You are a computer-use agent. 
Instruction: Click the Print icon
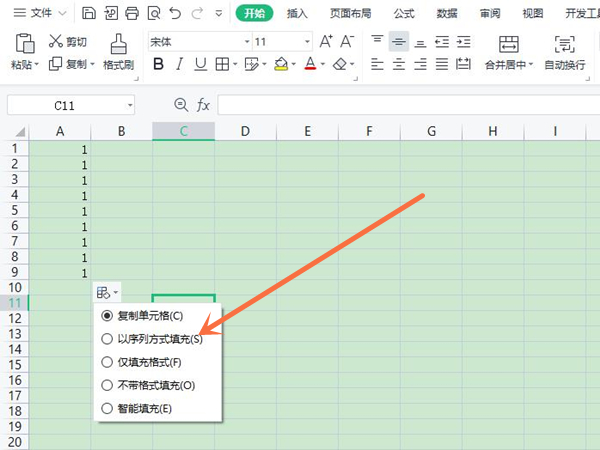coord(131,13)
